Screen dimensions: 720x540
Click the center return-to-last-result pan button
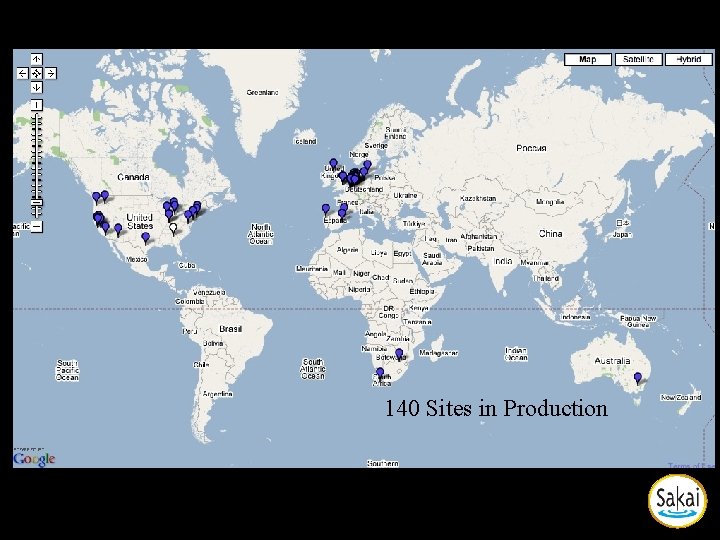(x=37, y=73)
